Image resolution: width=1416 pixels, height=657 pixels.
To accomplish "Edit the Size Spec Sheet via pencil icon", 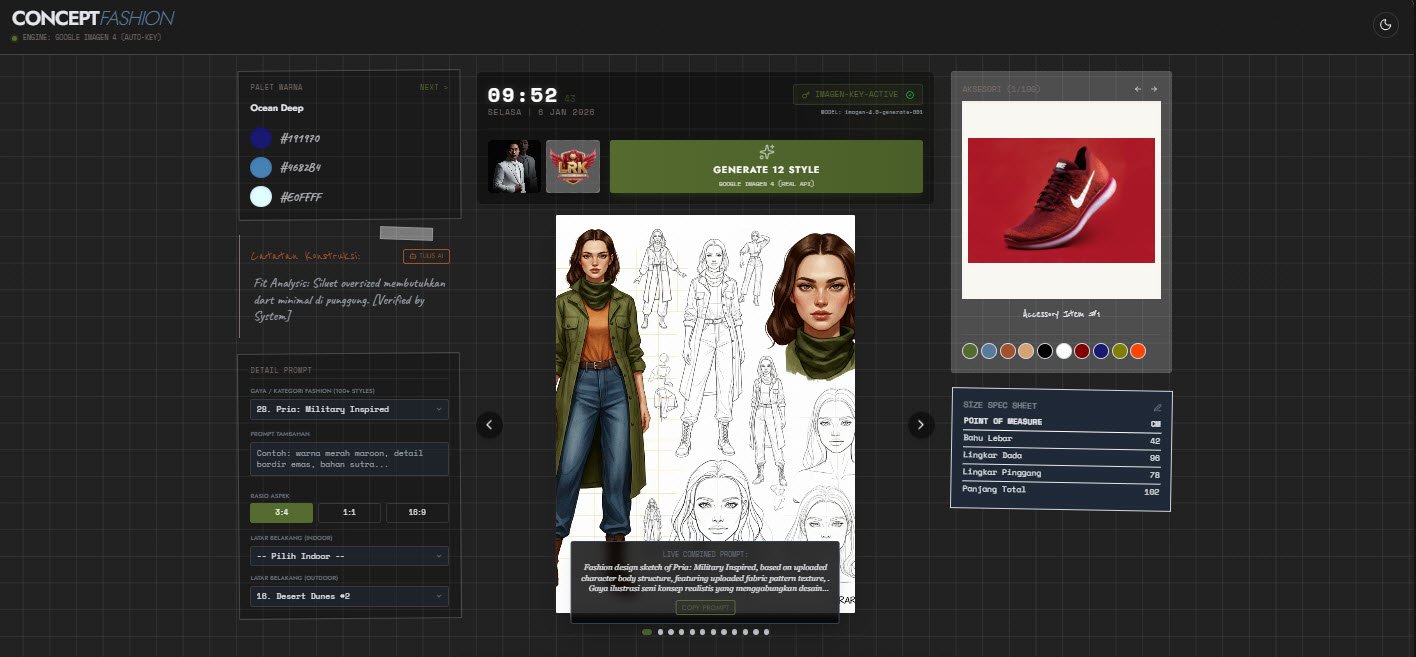I will point(1157,407).
